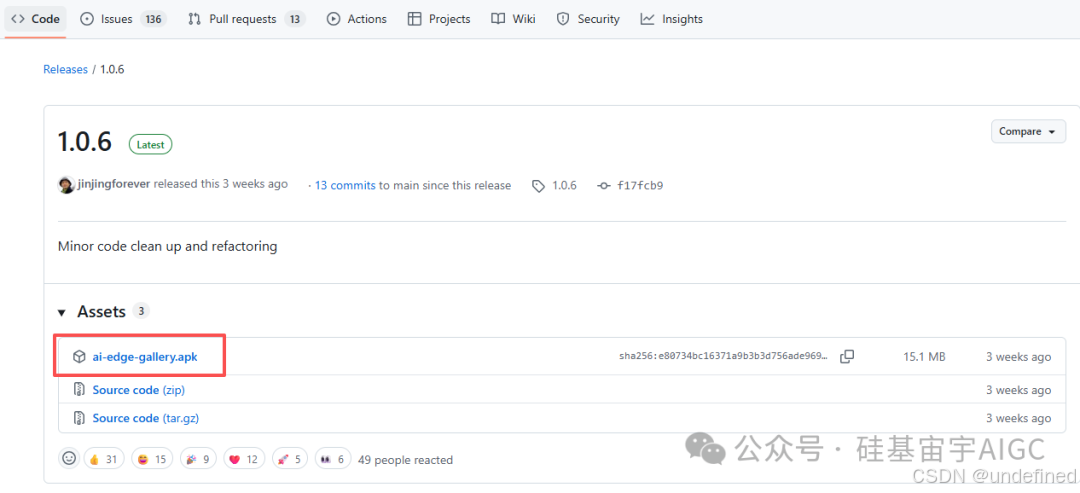
Task: Toggle the thumbs up reaction 31
Action: (103, 459)
